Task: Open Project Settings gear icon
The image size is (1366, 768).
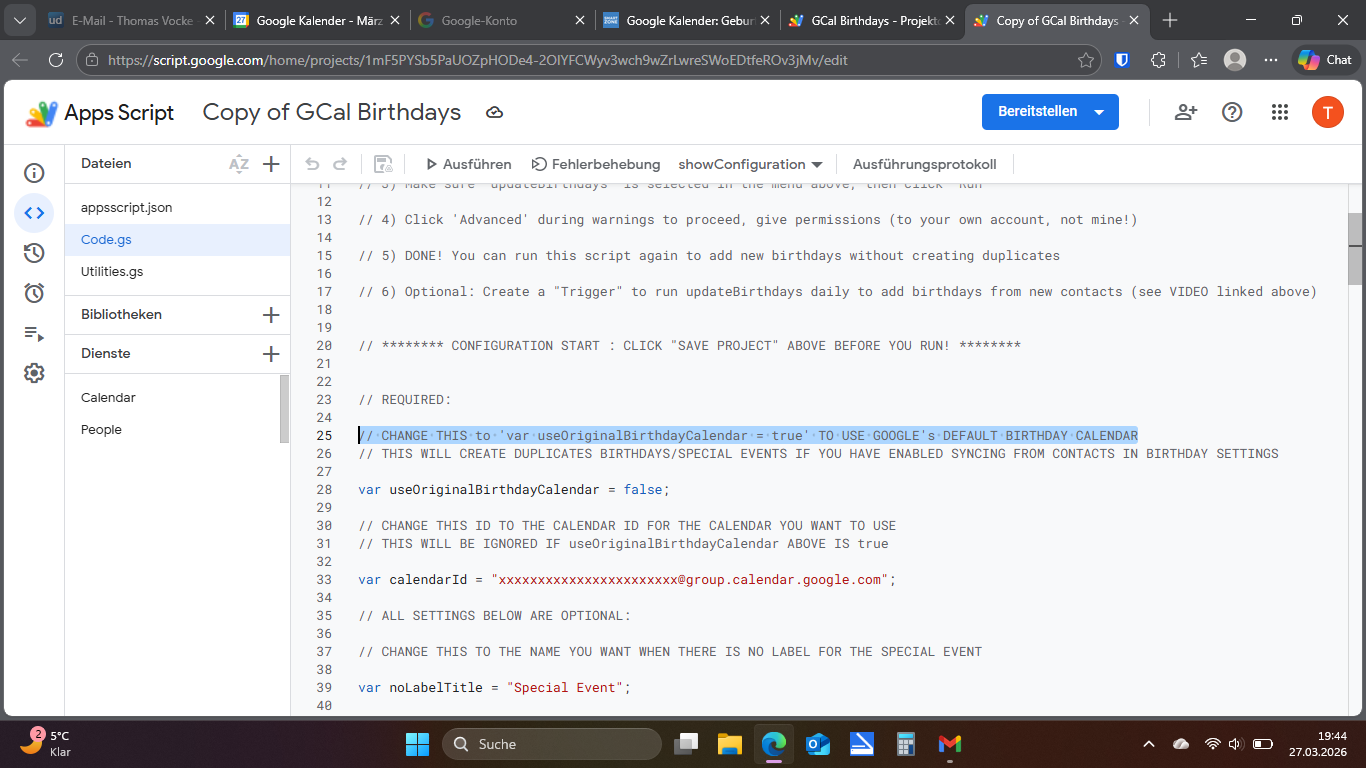Action: point(34,373)
